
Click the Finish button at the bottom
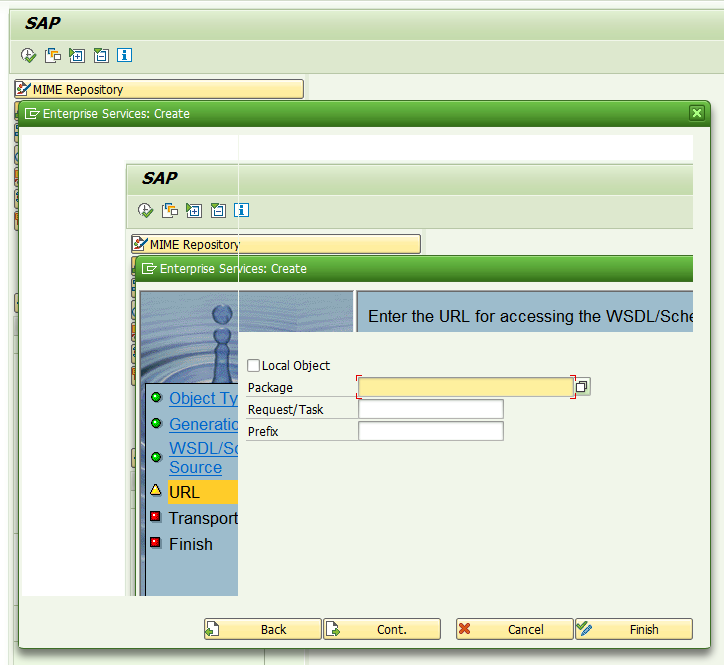pyautogui.click(x=634, y=629)
